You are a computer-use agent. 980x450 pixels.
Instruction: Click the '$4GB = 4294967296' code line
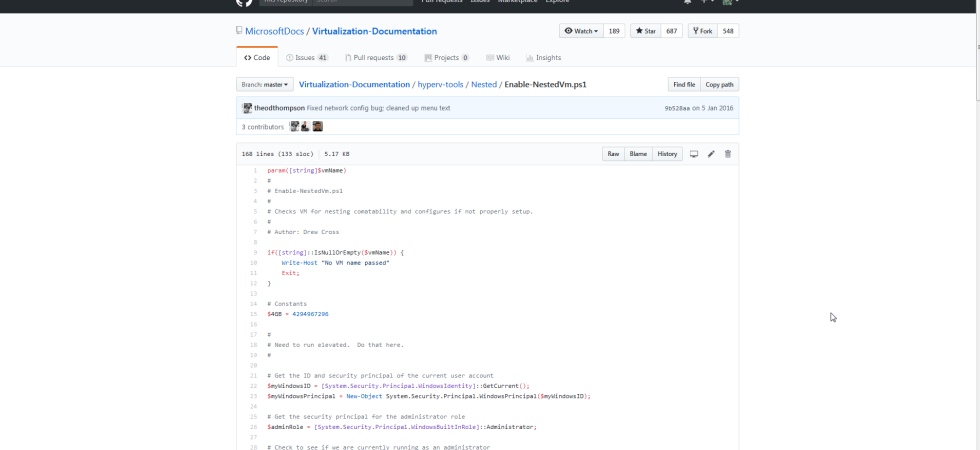point(298,314)
